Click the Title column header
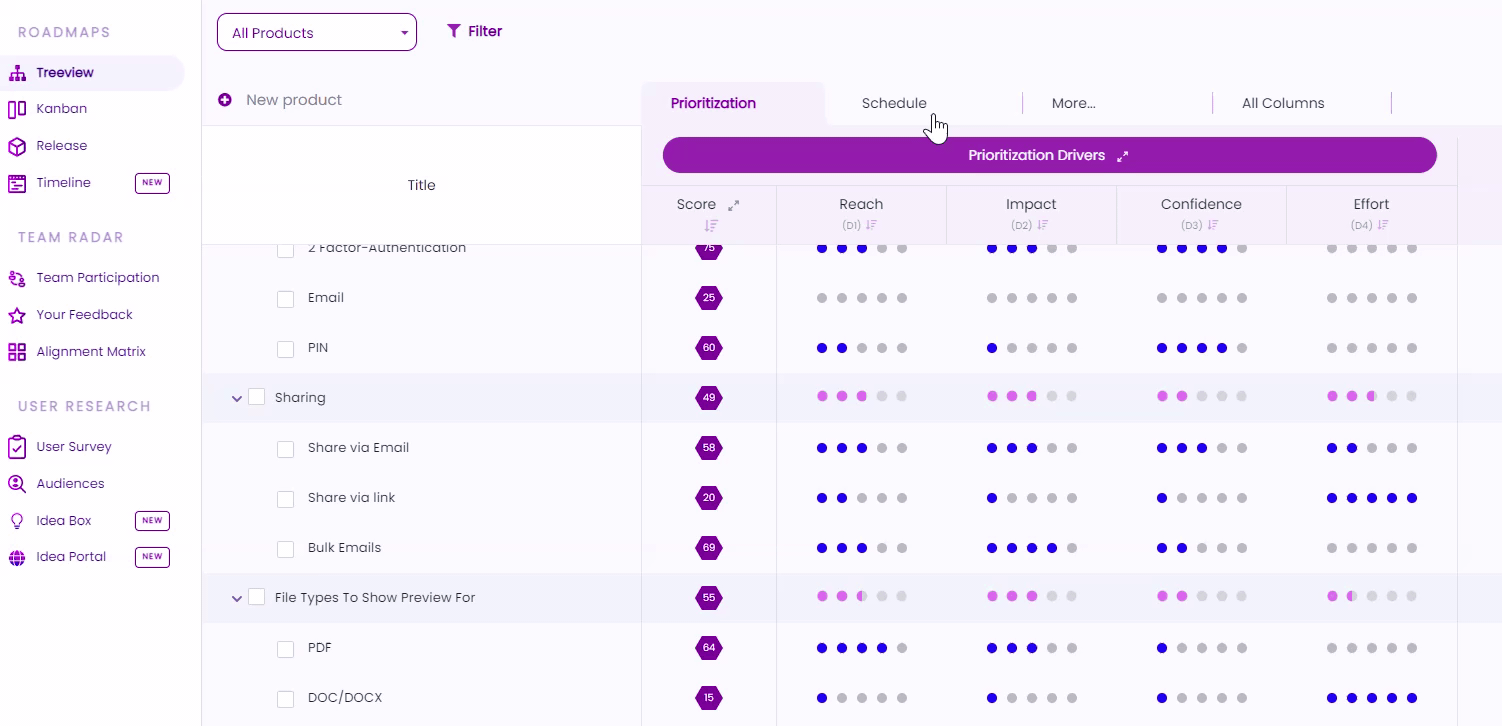Image resolution: width=1502 pixels, height=726 pixels. pyautogui.click(x=422, y=185)
